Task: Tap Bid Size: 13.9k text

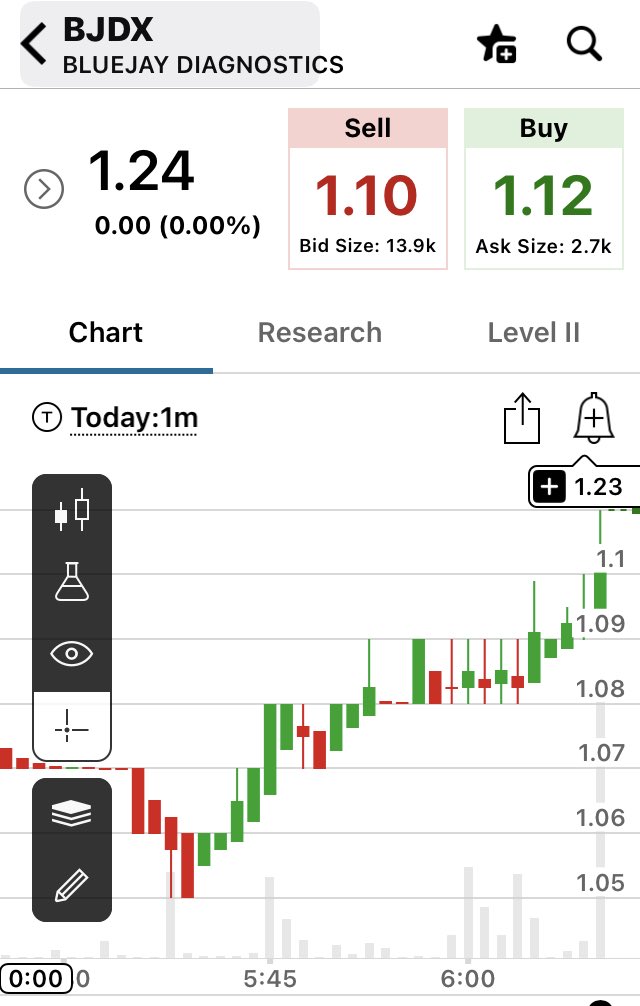Action: 367,246
